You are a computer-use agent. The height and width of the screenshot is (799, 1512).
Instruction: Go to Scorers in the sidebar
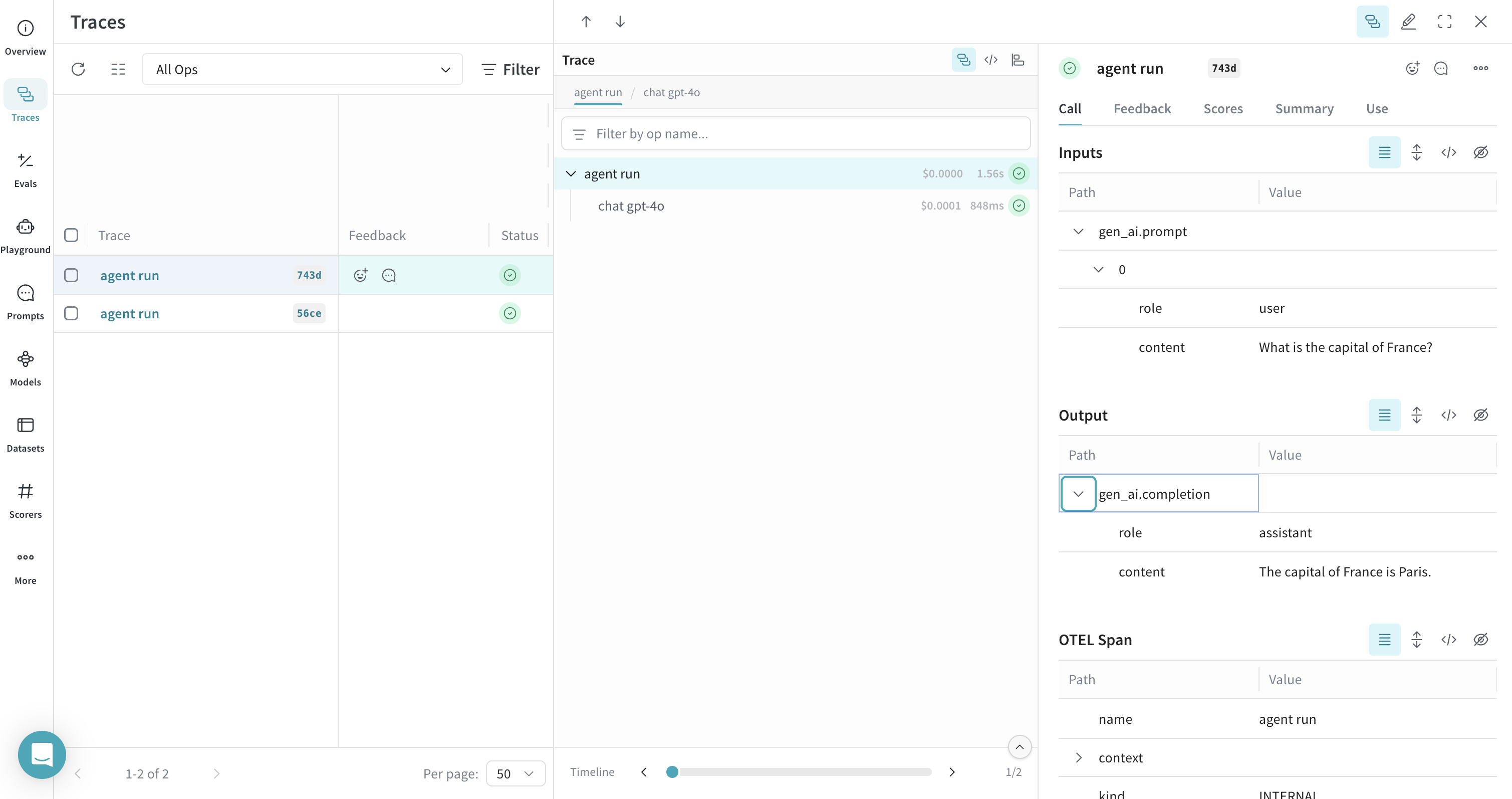25,501
